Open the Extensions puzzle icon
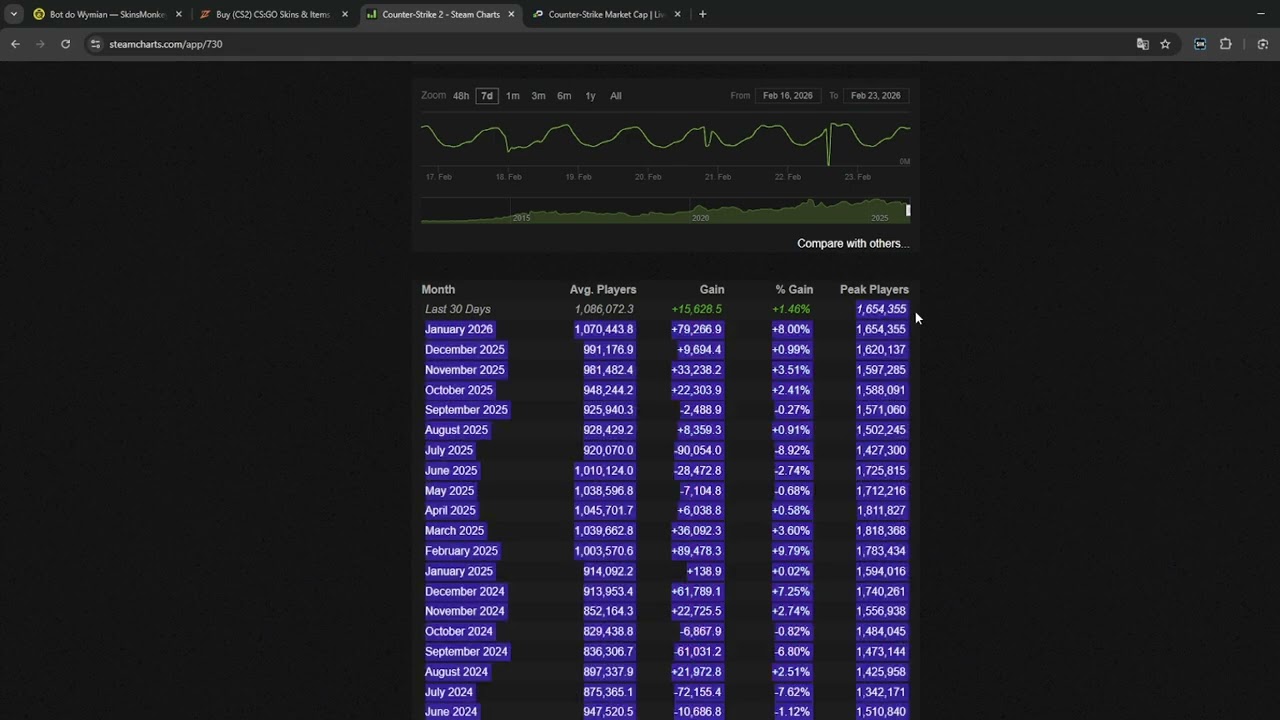This screenshot has height=720, width=1280. pos(1226,44)
